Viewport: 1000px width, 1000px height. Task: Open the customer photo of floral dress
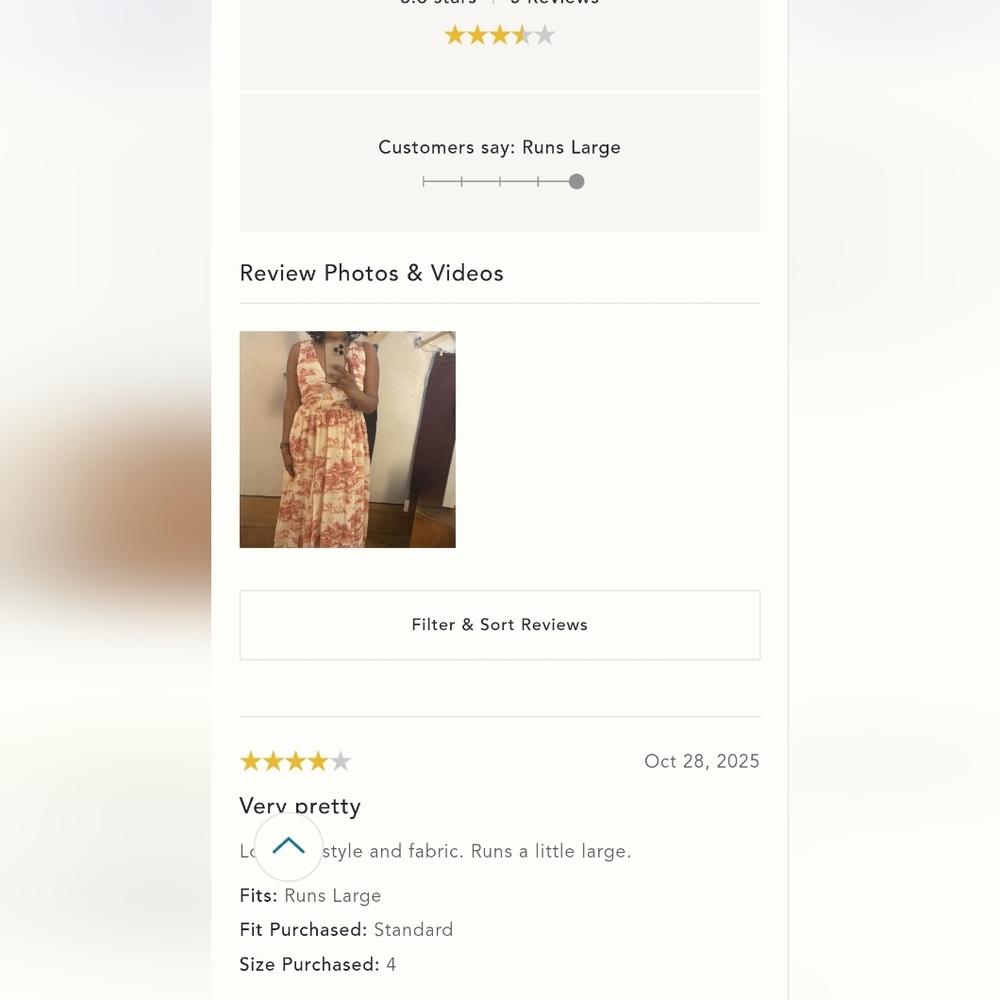point(348,439)
